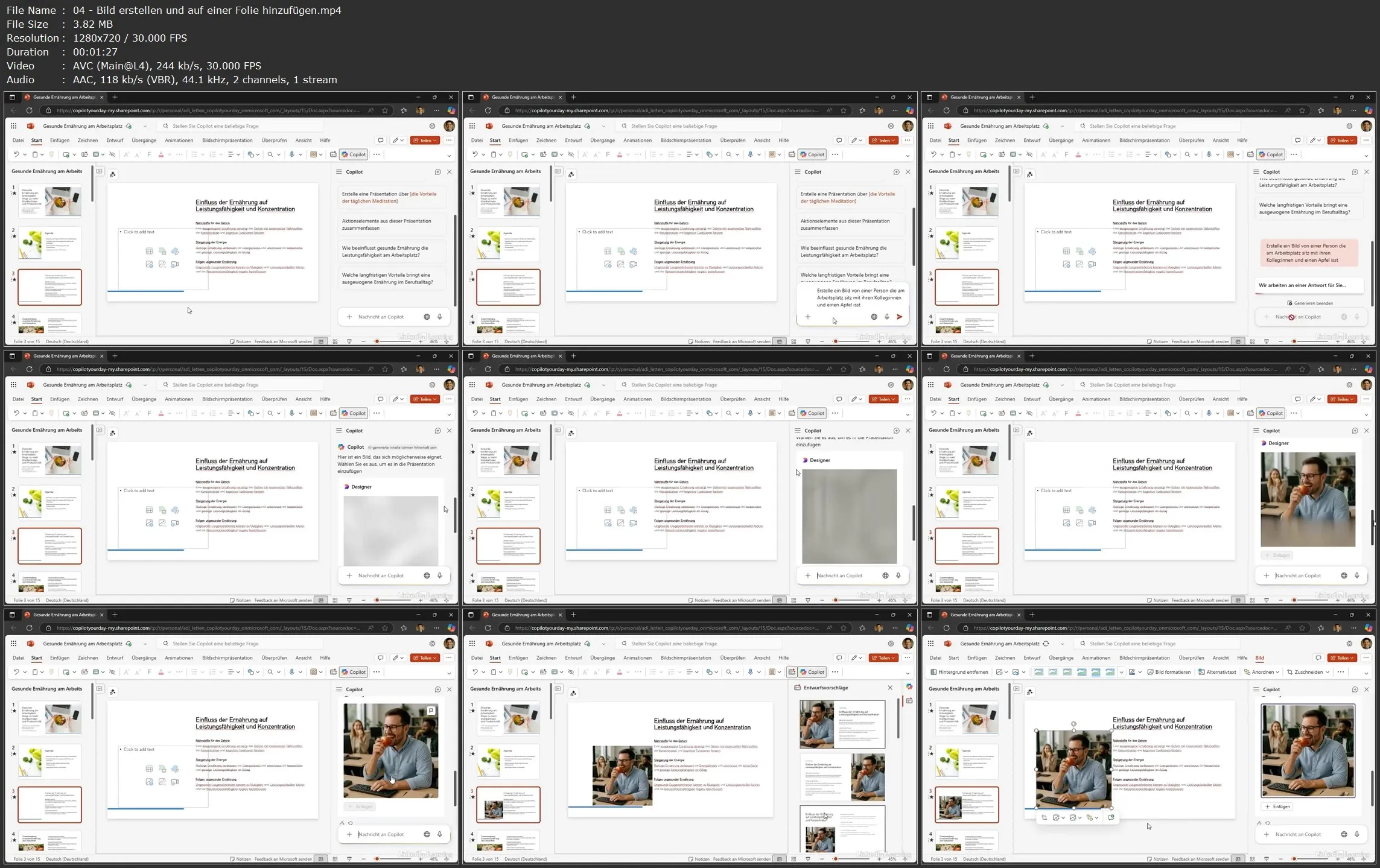Open Entwurf tab in the Entwurfsvorschläge frame
The height and width of the screenshot is (868, 1380).
[573, 658]
